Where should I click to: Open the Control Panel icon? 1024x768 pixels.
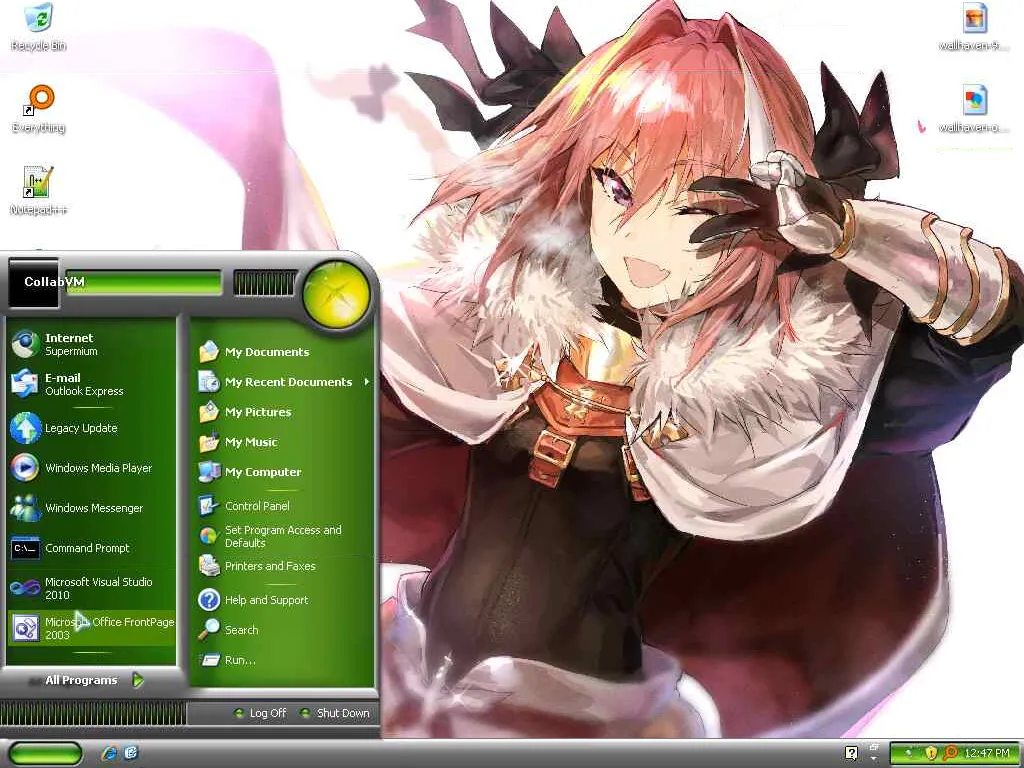pyautogui.click(x=209, y=505)
